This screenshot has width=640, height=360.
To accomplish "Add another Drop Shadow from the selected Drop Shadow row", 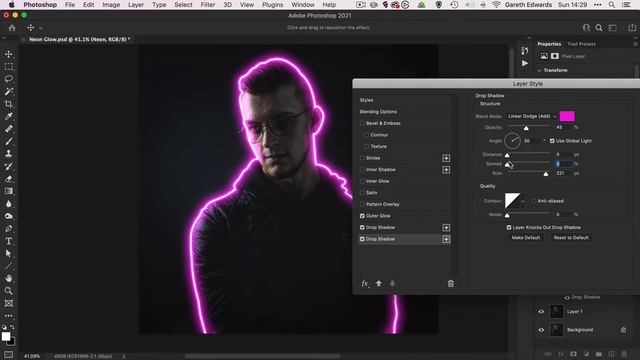I will pos(446,239).
